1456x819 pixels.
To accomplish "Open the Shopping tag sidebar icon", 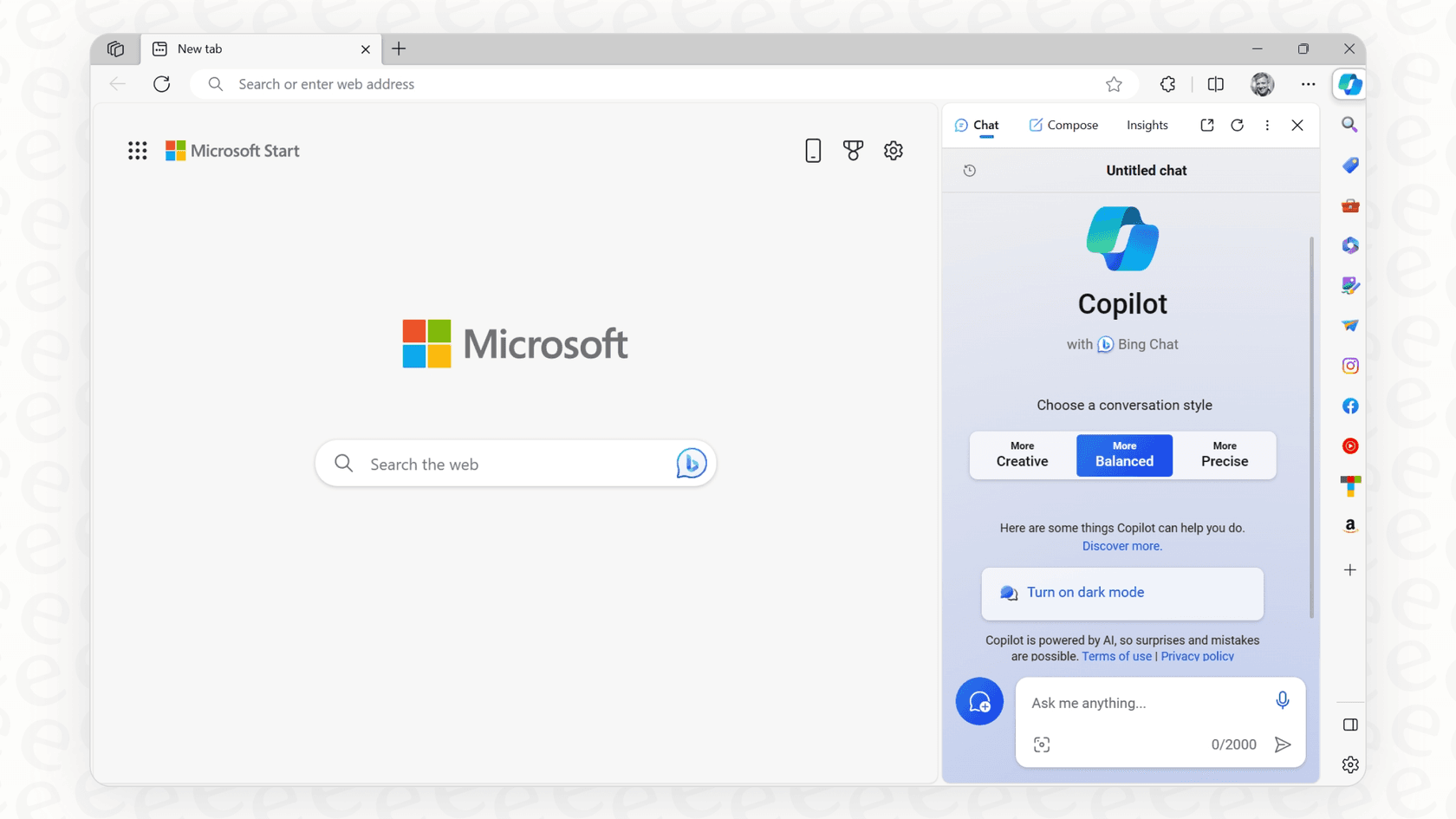I will click(x=1349, y=165).
